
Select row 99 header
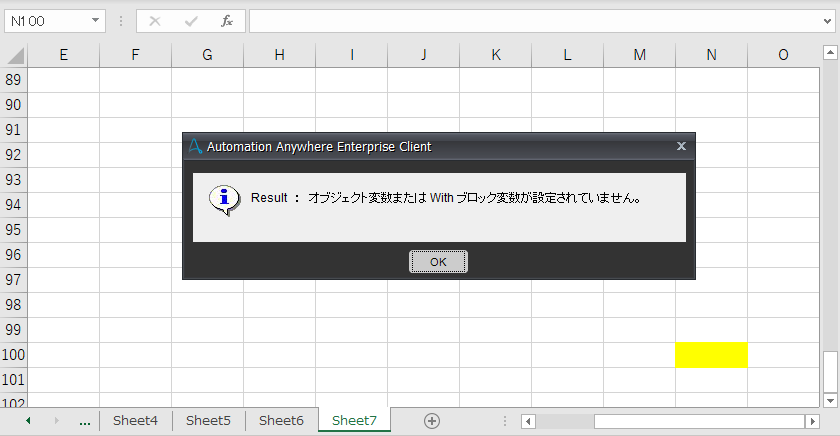[13, 329]
